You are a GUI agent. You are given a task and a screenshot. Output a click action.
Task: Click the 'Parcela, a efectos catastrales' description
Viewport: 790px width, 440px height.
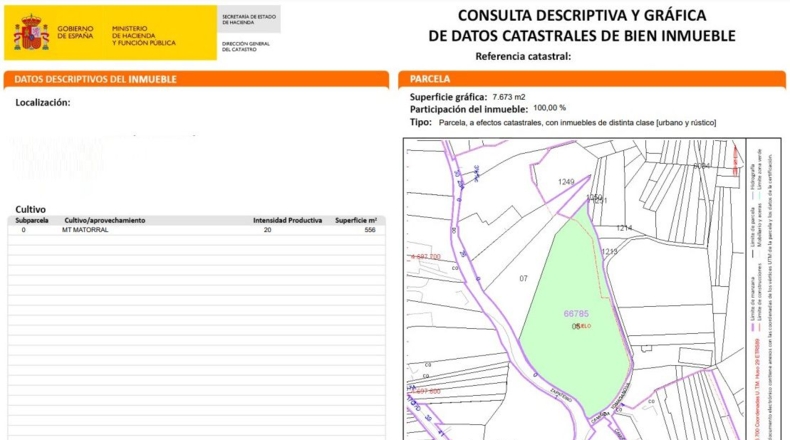[577, 122]
